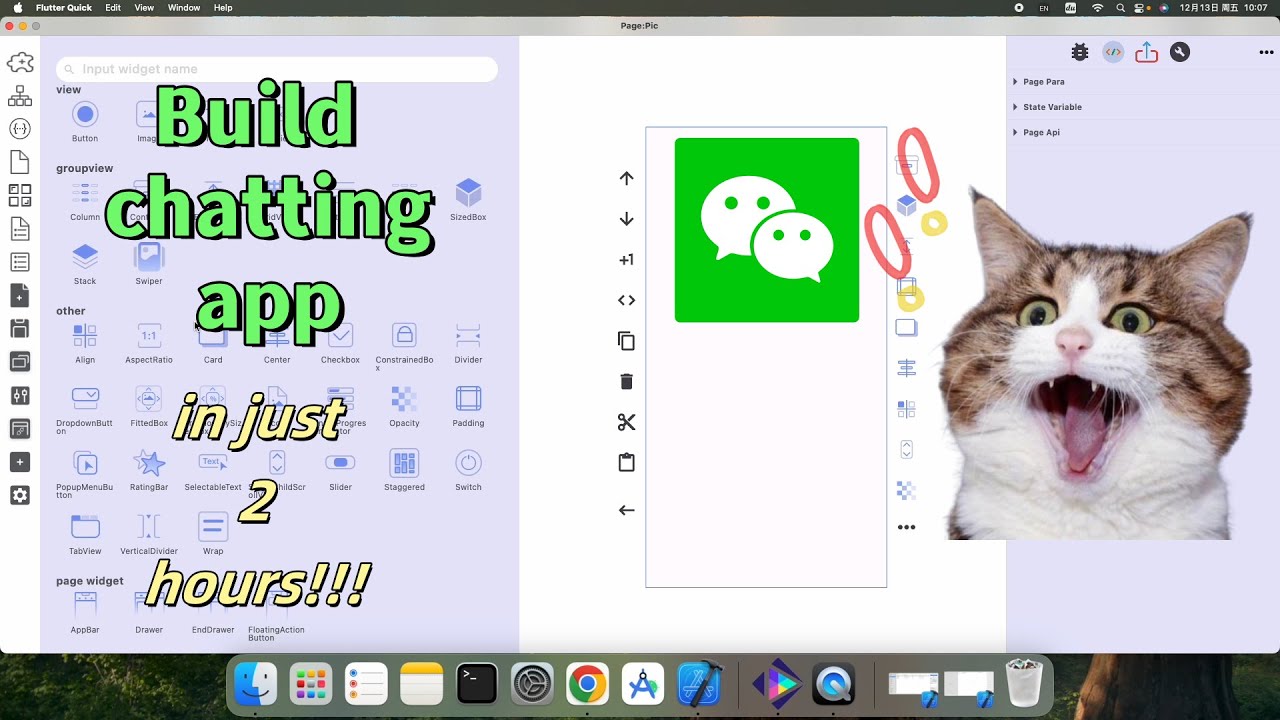1280x720 pixels.
Task: Select the Wrap widget icon
Action: (x=213, y=527)
